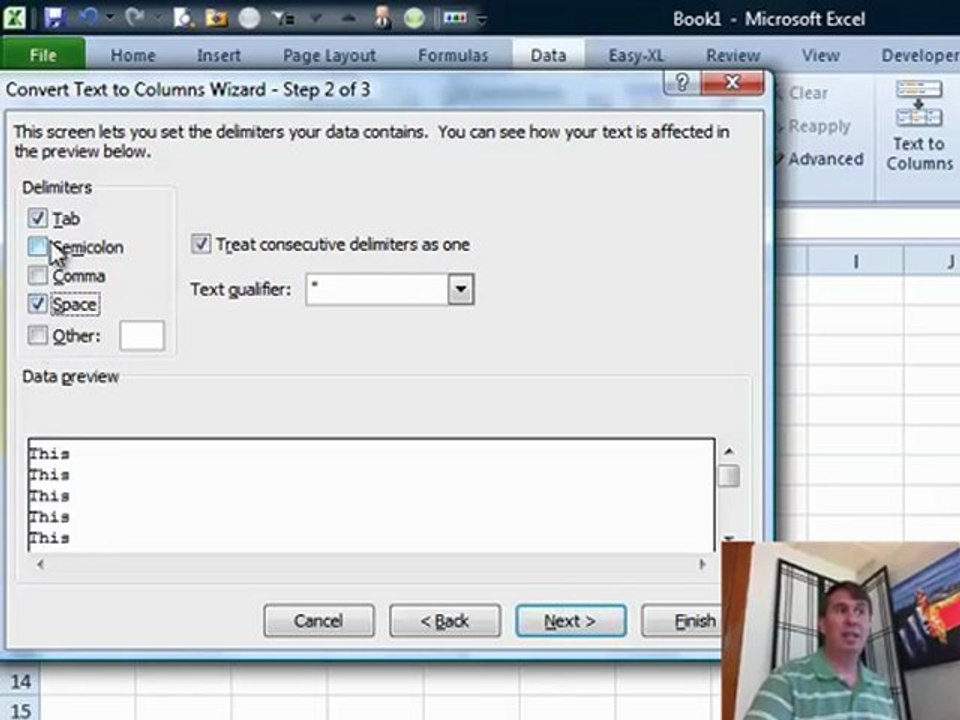Open the Text qualifier dropdown arrow
The image size is (960, 720).
click(460, 289)
